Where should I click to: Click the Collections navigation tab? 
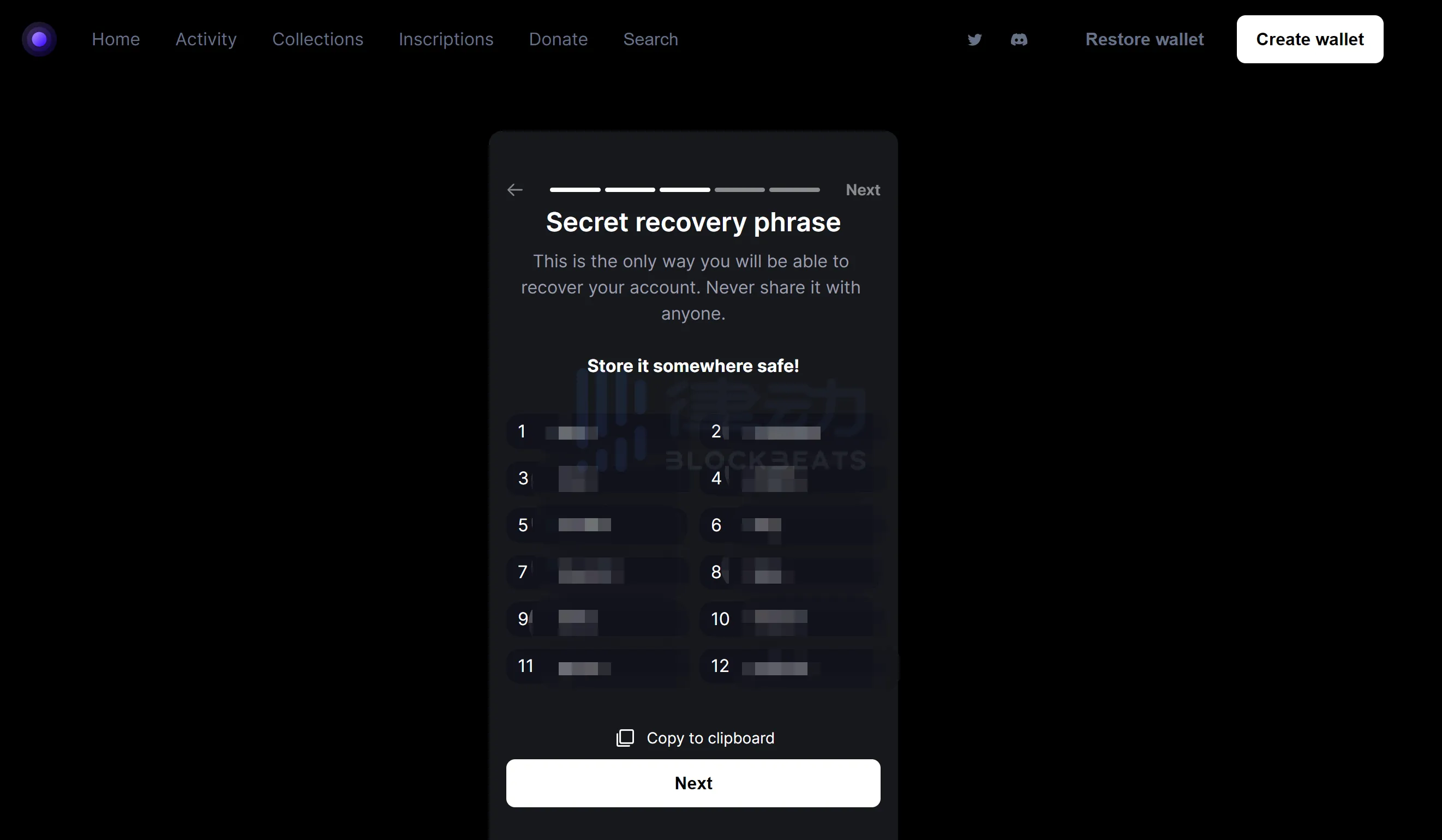(x=318, y=39)
